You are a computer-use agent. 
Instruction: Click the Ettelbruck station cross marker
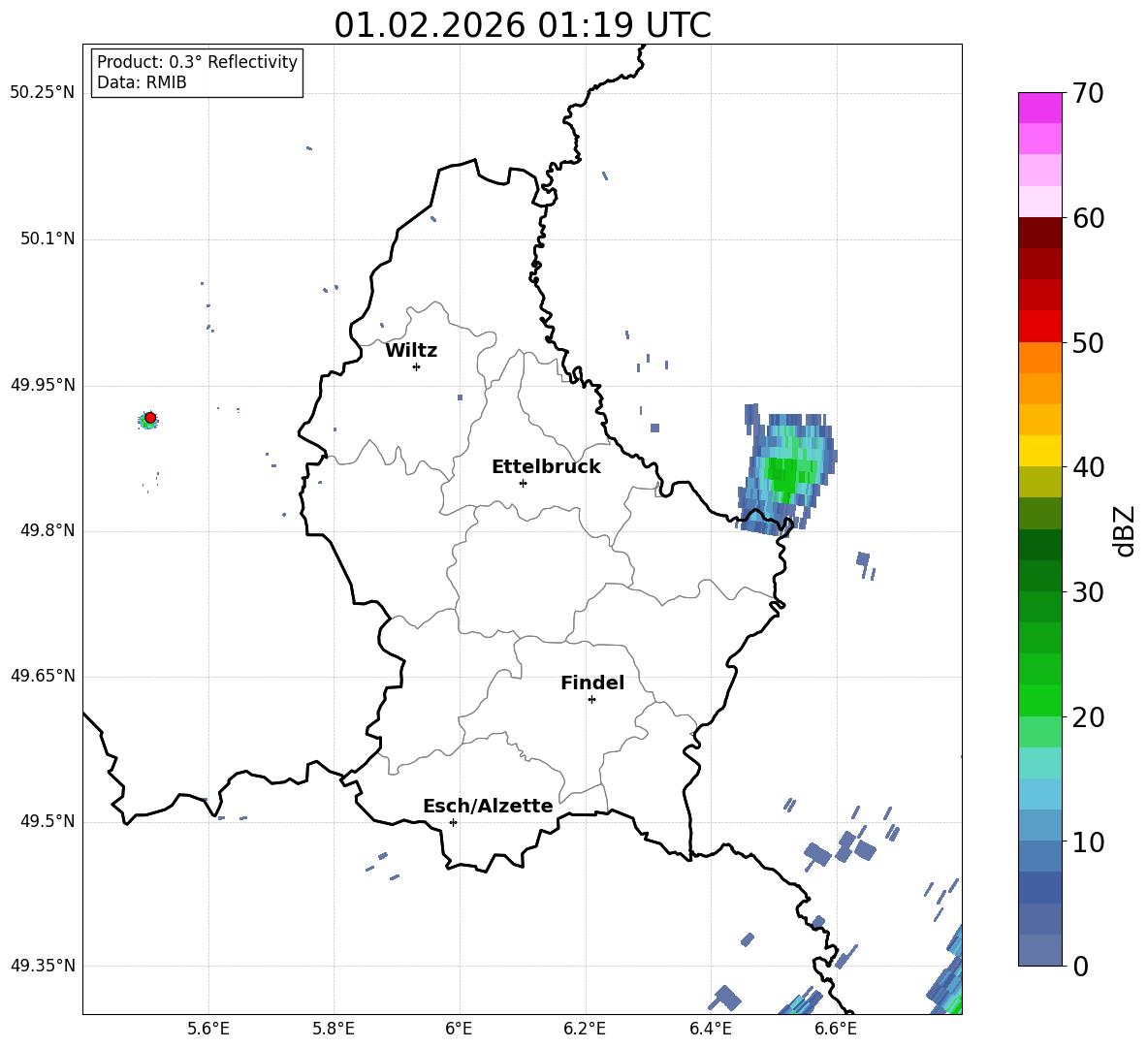click(x=523, y=483)
